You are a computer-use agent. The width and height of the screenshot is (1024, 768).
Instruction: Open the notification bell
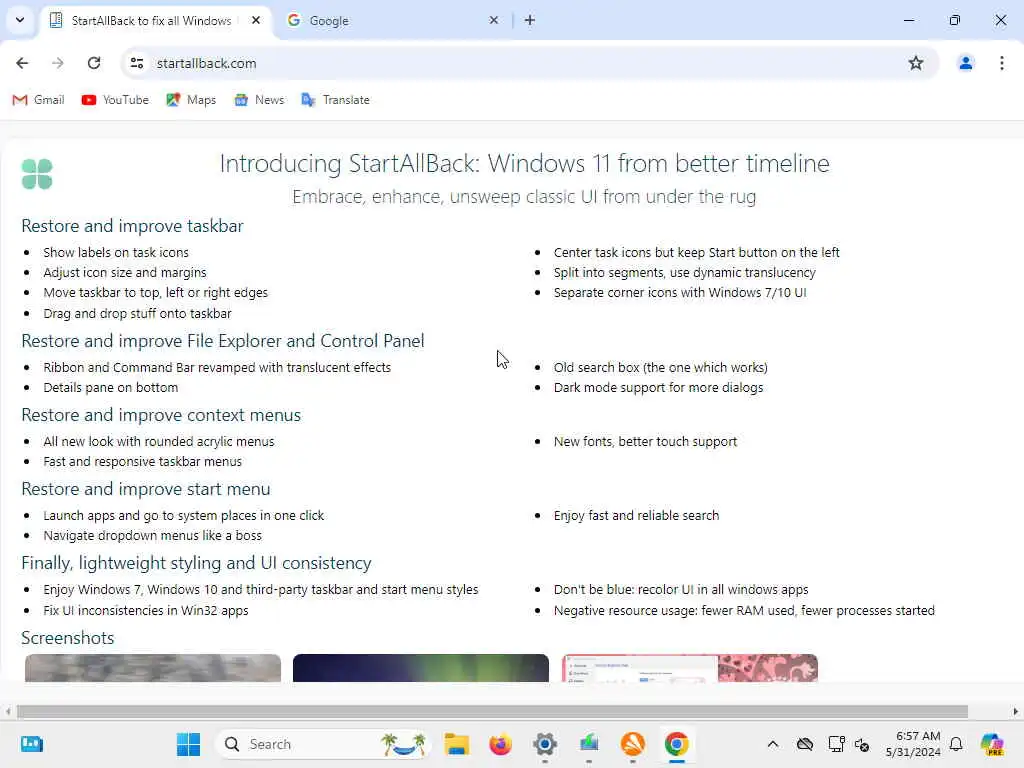[x=956, y=744]
